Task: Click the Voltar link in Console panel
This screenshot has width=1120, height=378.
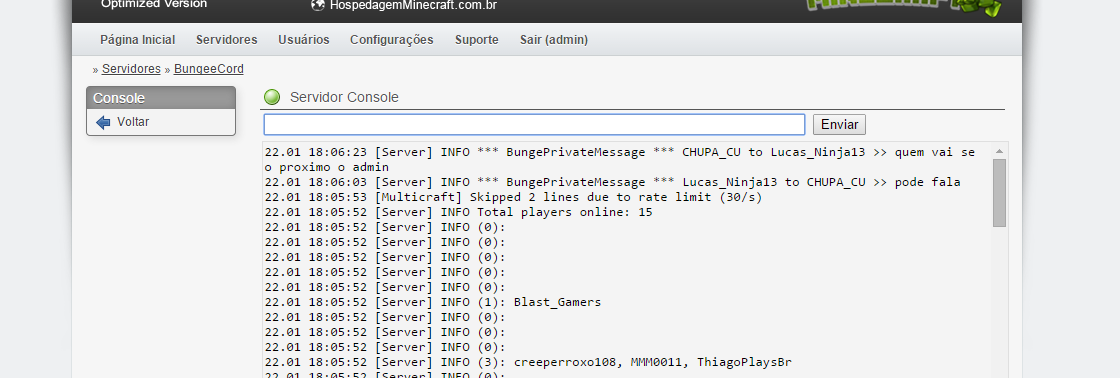Action: (x=133, y=122)
